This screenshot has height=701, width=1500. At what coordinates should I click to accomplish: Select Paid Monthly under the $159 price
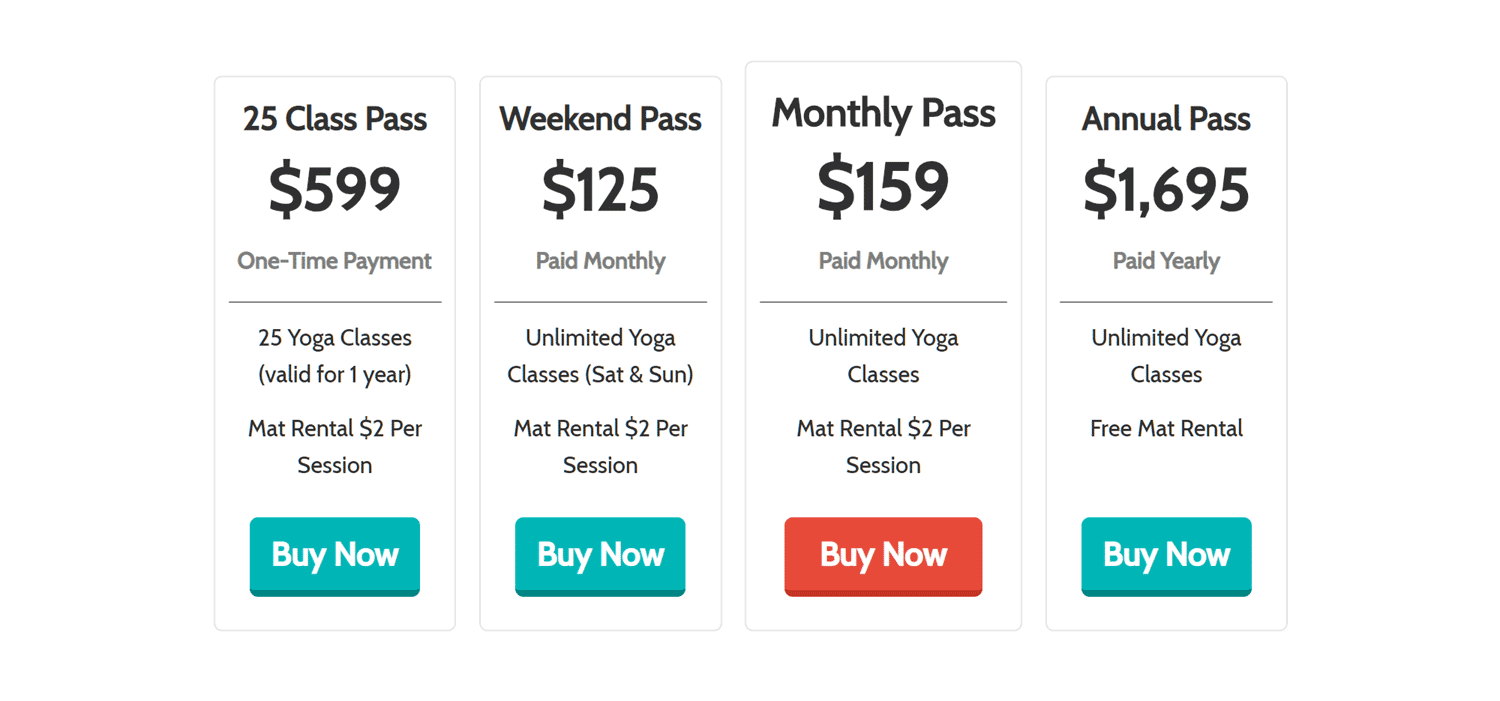(883, 261)
